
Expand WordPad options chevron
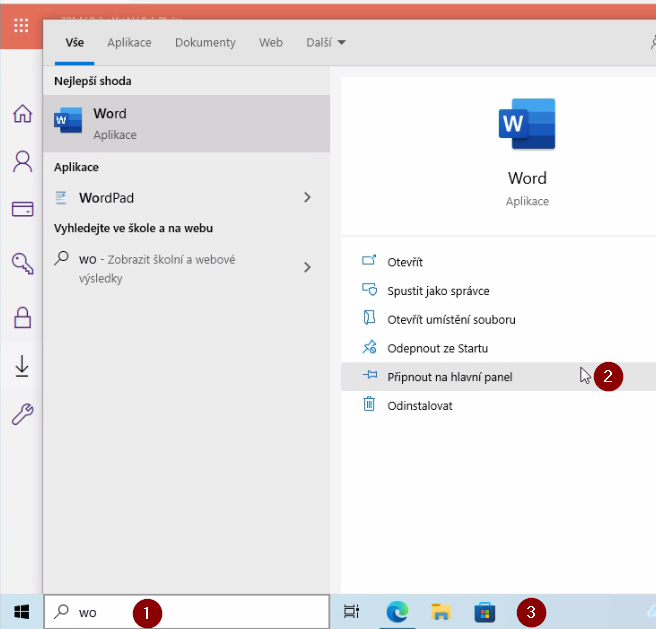(307, 198)
